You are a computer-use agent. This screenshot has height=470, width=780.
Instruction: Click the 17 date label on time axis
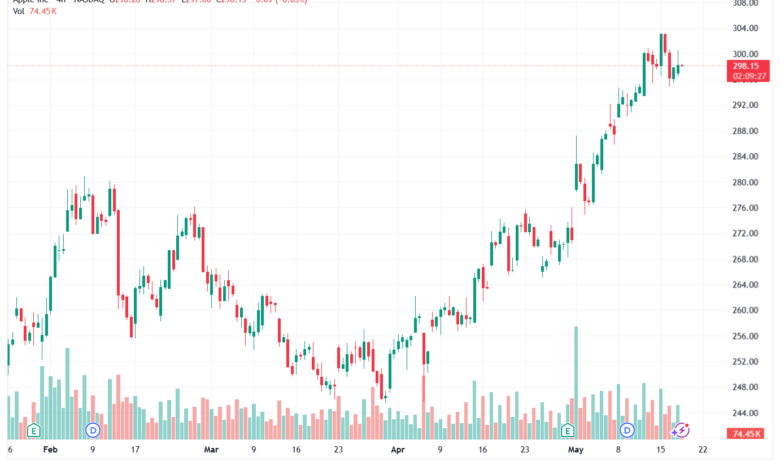[x=135, y=450]
